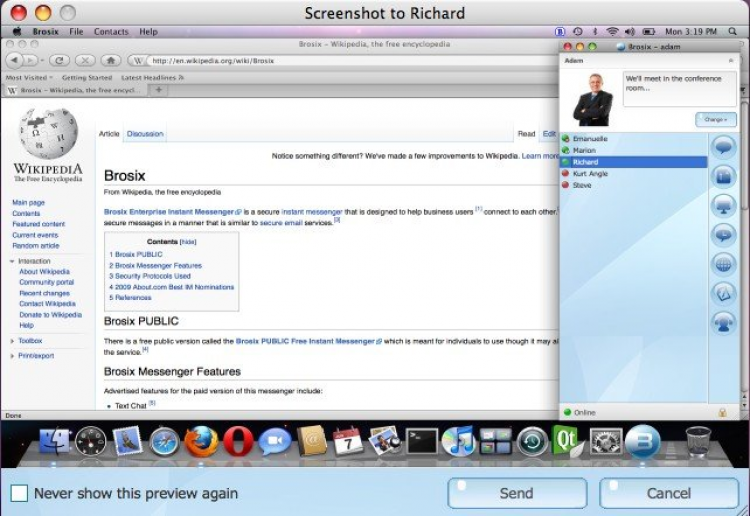Click the volume speaker icon in menu bar
The image size is (750, 516).
[629, 32]
